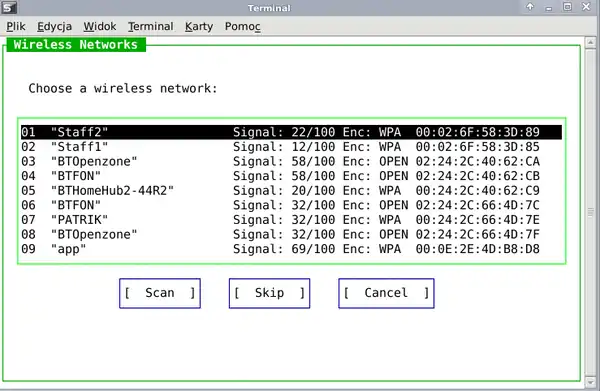Image resolution: width=600 pixels, height=391 pixels.
Task: Choose the "PATRIK" wireless network
Action: pos(291,220)
